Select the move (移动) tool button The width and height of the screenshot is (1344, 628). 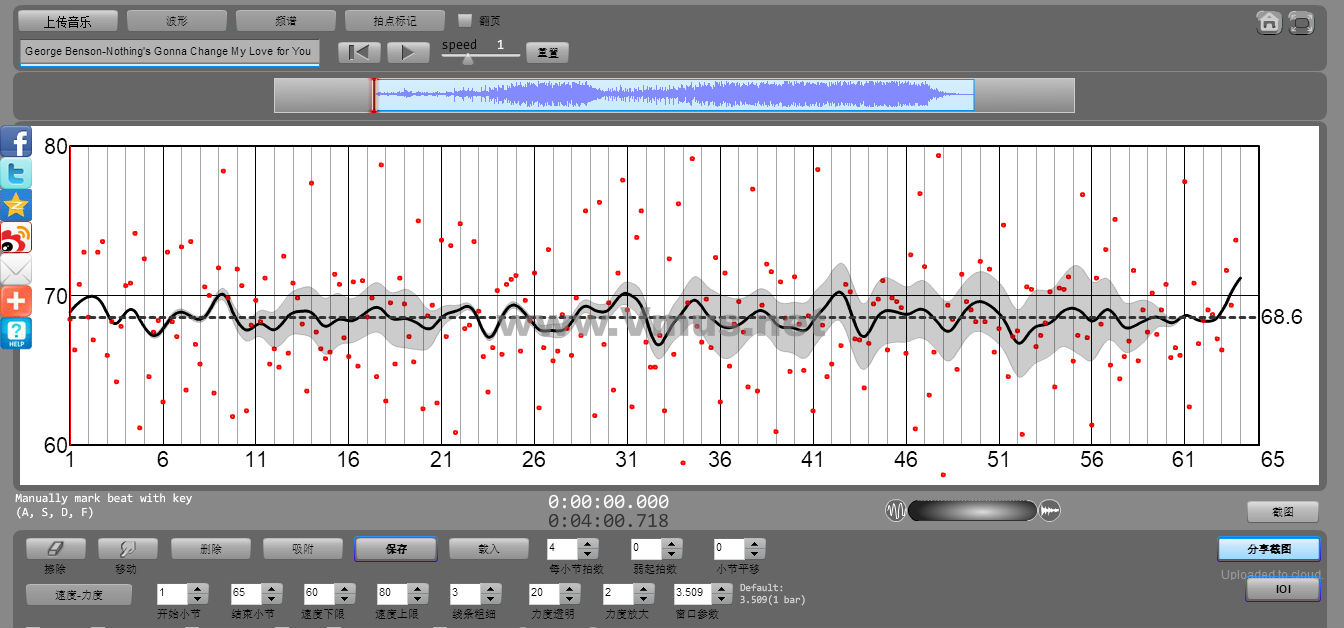(127, 549)
